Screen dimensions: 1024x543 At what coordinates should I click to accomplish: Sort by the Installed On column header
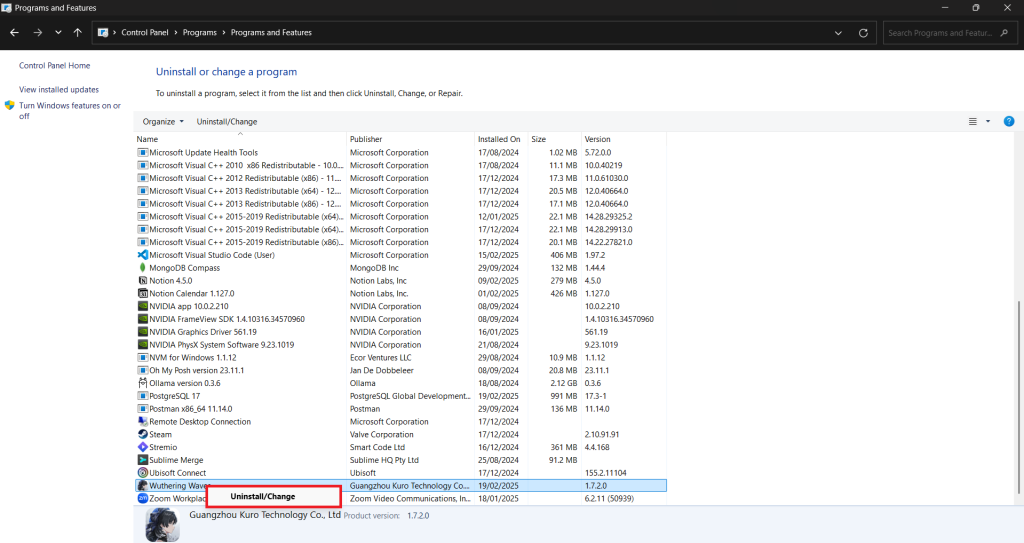501,139
